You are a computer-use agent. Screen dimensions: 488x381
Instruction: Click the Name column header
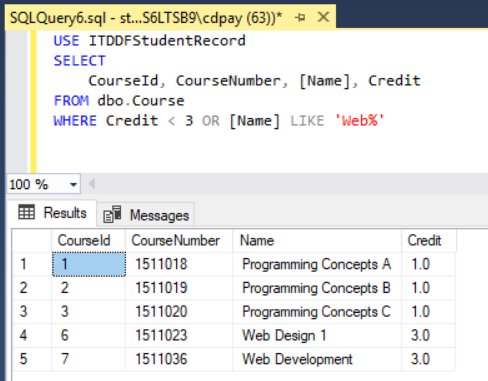pos(317,240)
